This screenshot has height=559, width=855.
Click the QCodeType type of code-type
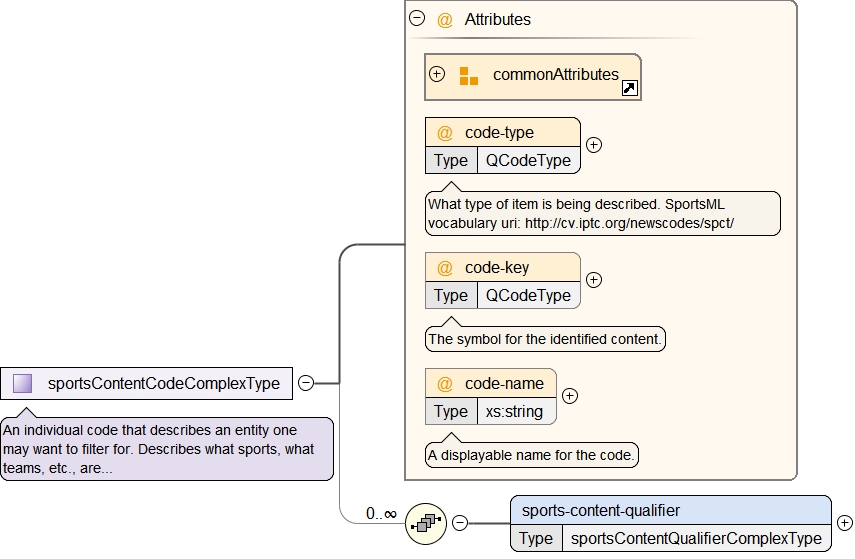528,161
